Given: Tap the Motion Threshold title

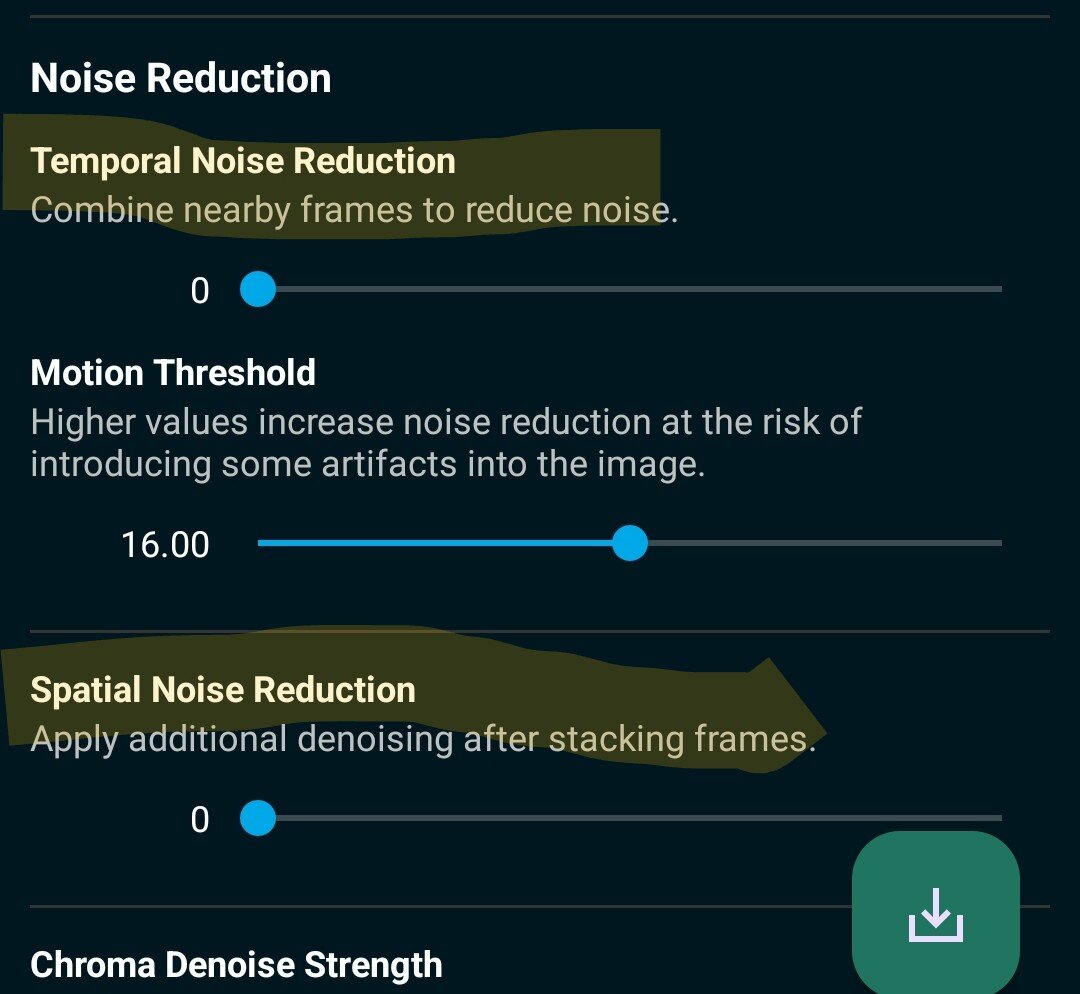Looking at the screenshot, I should (173, 373).
